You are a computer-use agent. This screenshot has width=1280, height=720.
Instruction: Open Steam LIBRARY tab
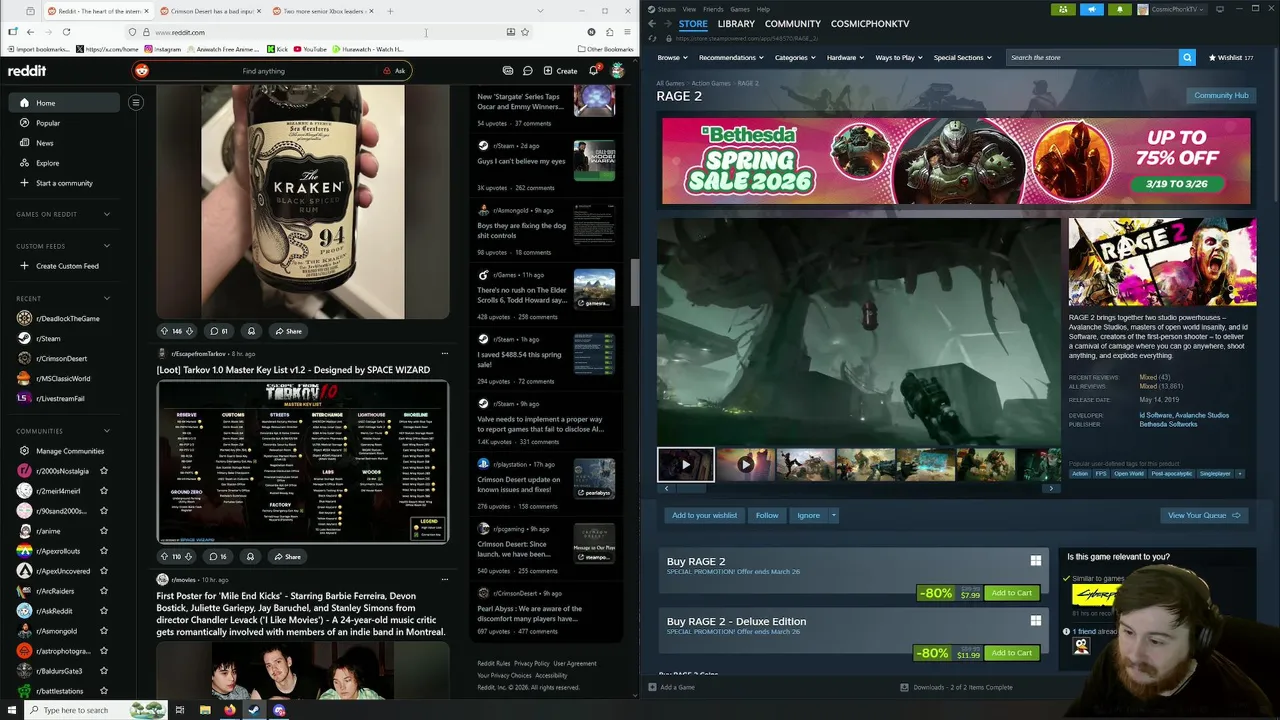tap(736, 23)
